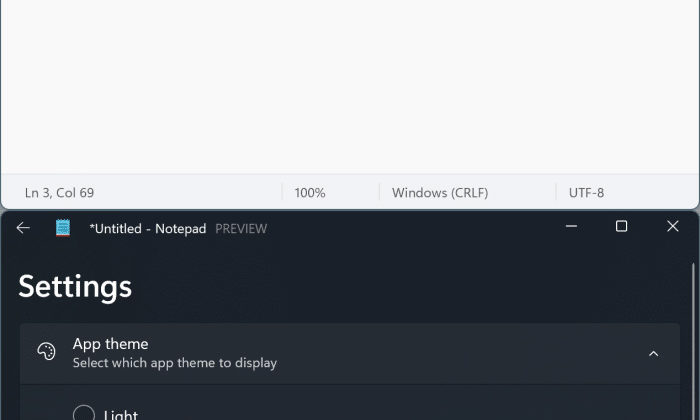700x420 pixels.
Task: Go back using the Settings back arrow
Action: pyautogui.click(x=23, y=228)
